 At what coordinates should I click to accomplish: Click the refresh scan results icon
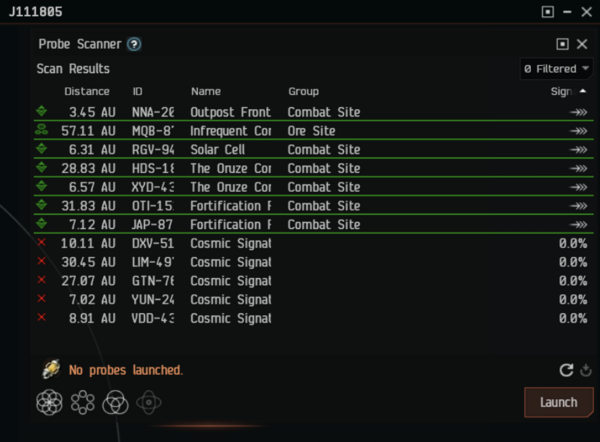566,370
